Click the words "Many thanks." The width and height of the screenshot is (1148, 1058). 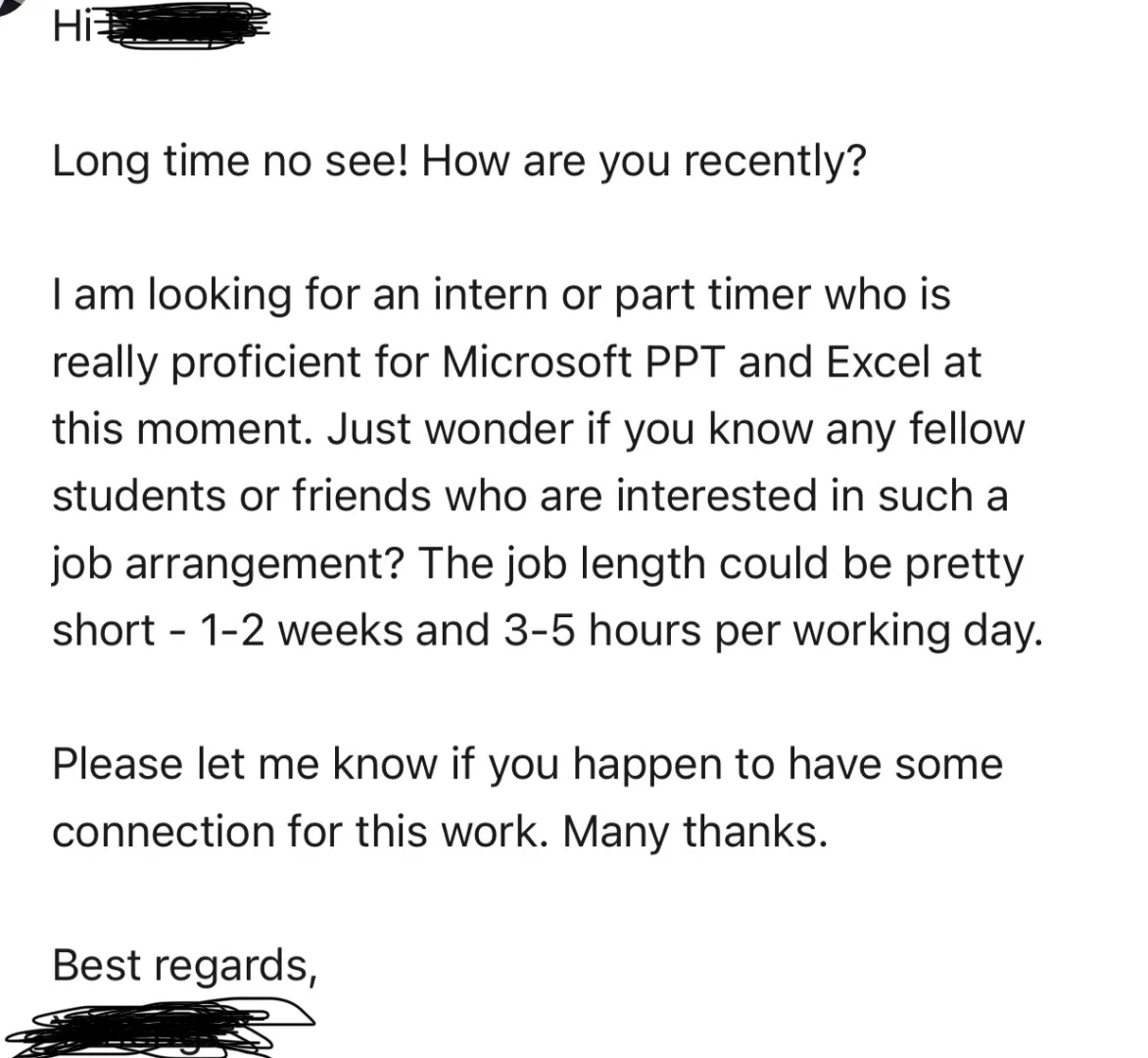point(695,832)
